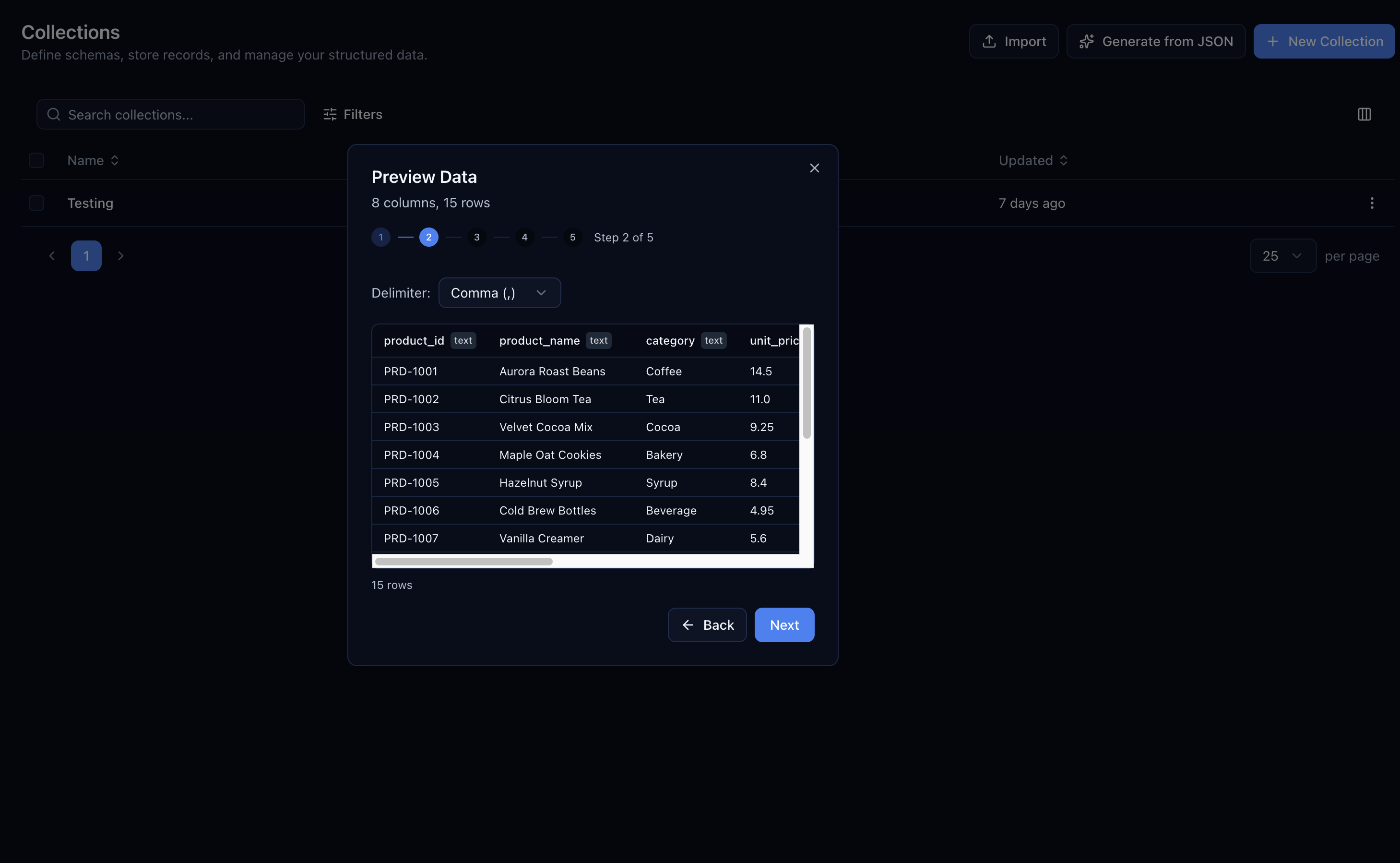Sort by Name column arrows
The height and width of the screenshot is (863, 1400).
115,160
